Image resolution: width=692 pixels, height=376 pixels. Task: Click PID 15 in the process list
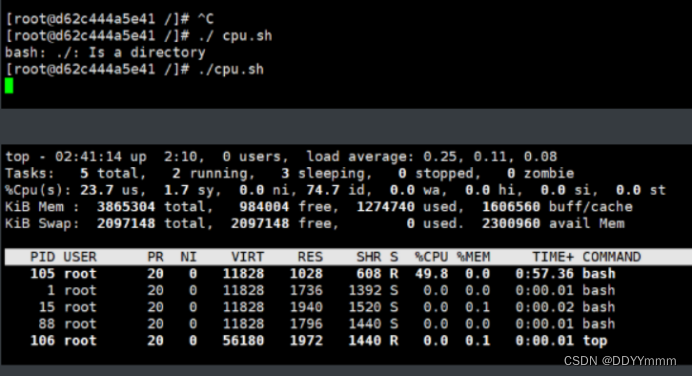(x=47, y=307)
